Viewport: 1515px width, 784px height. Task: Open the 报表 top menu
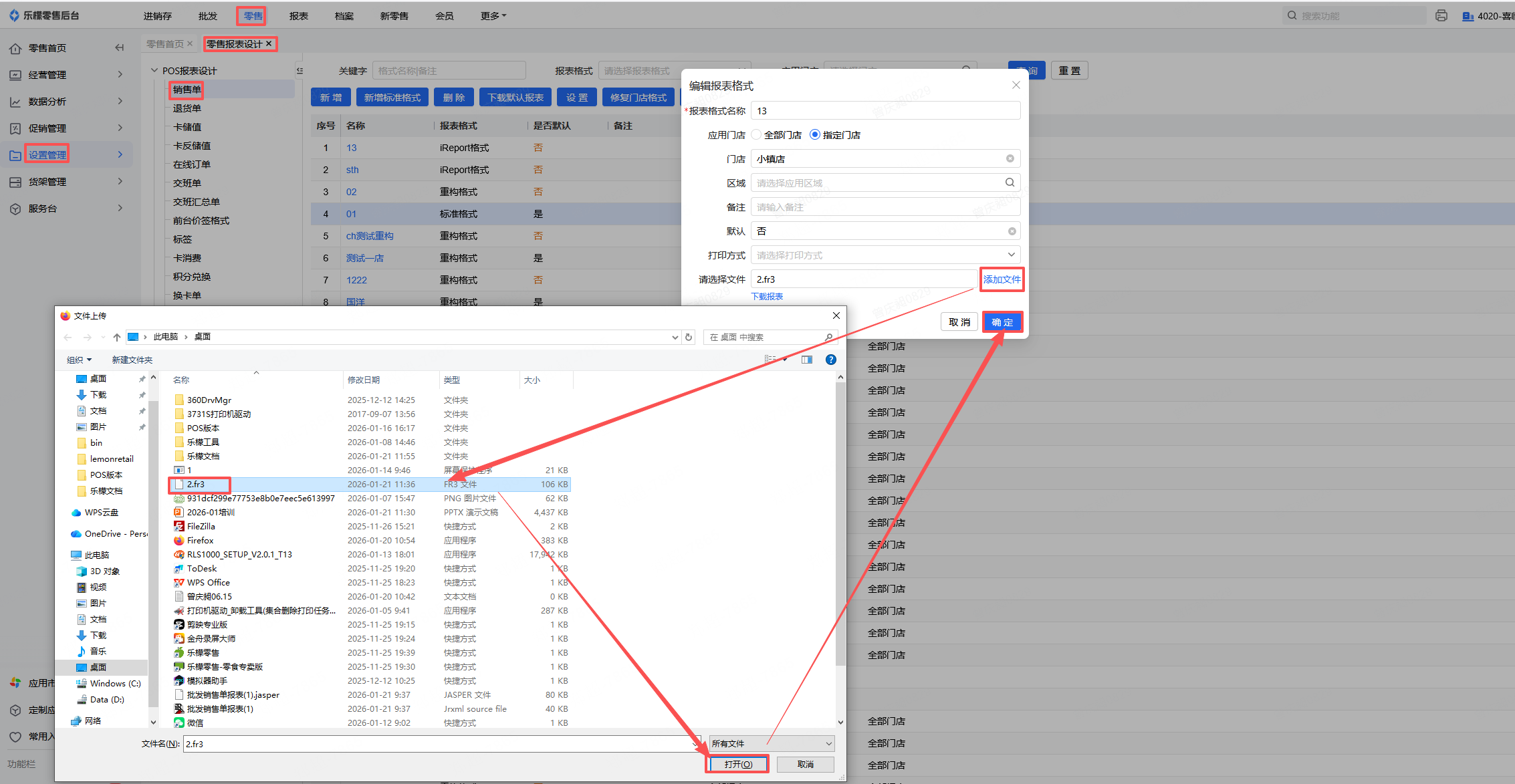pyautogui.click(x=298, y=15)
